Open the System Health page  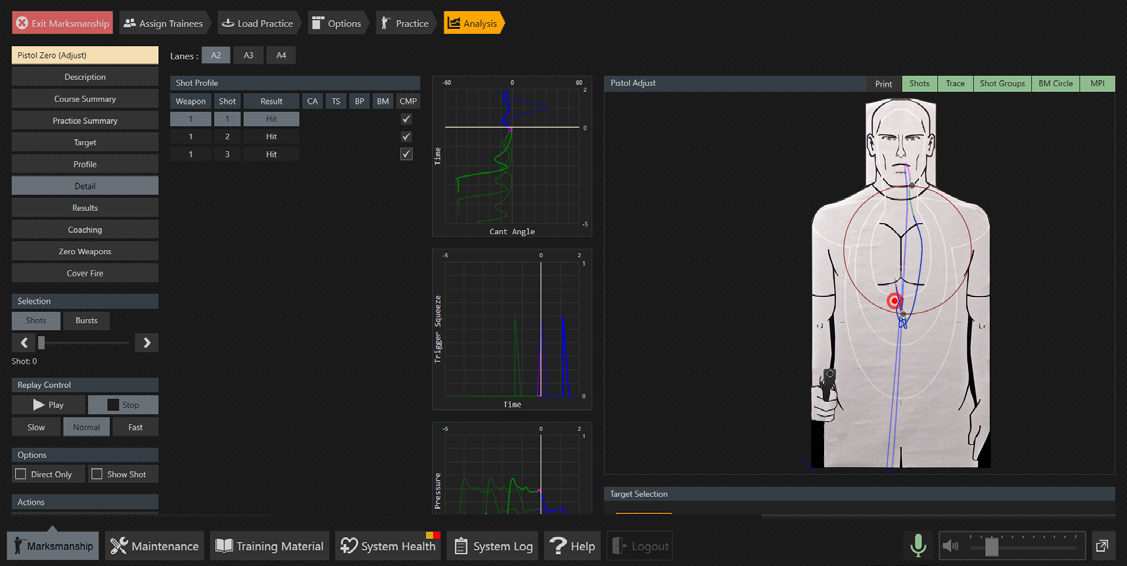tap(388, 546)
